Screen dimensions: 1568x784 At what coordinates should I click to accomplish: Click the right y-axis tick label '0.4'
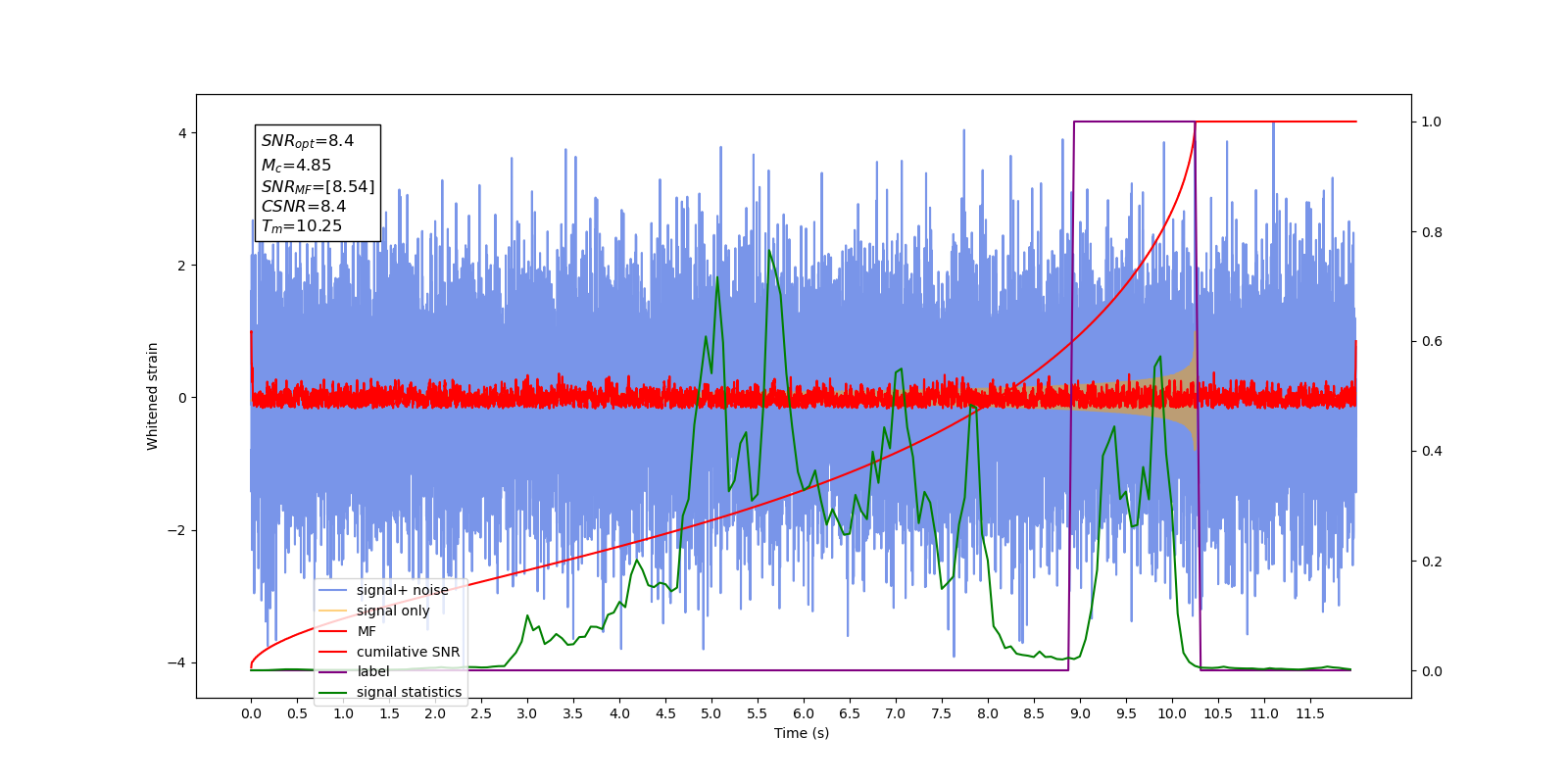(x=1432, y=452)
